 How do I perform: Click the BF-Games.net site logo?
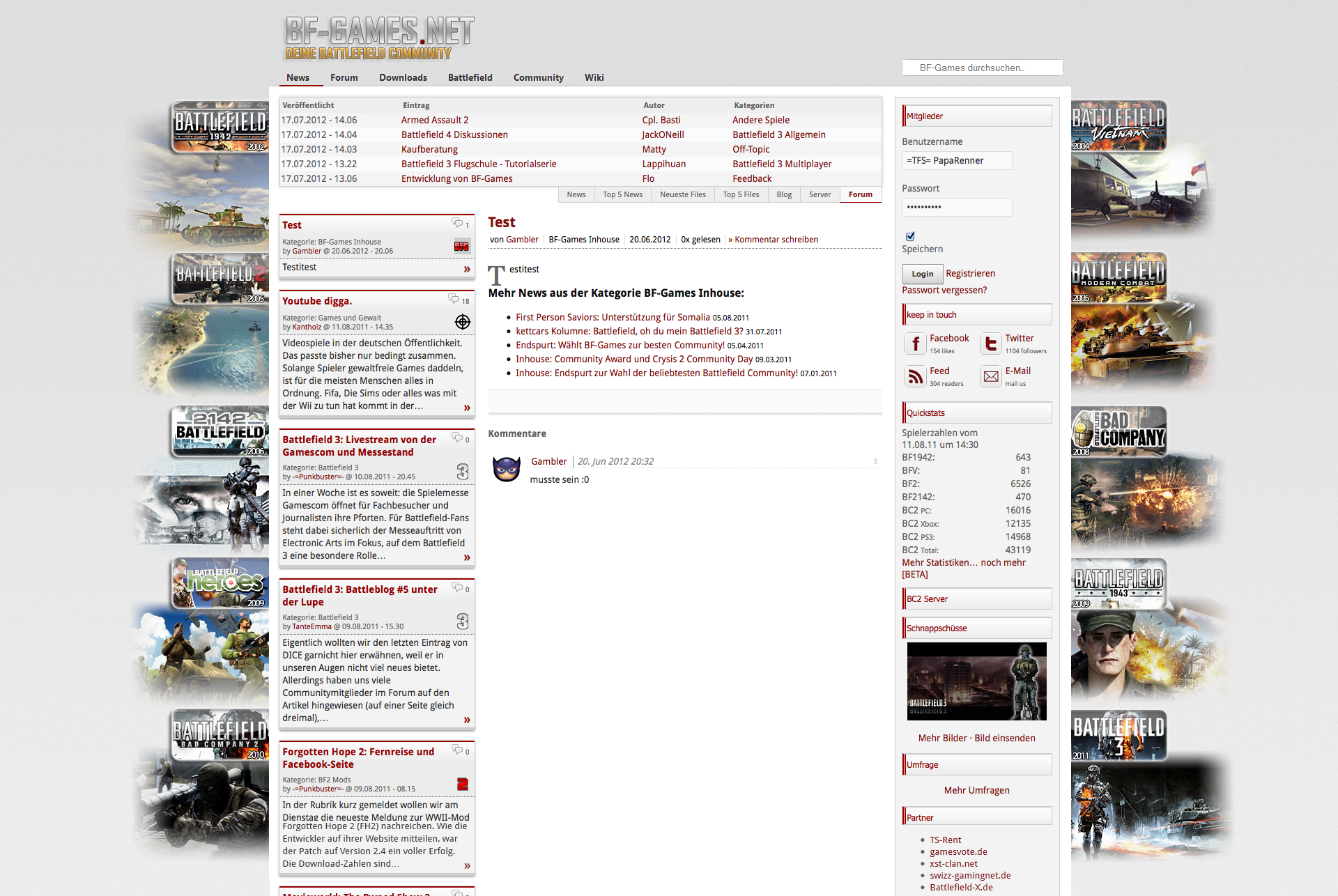point(380,38)
